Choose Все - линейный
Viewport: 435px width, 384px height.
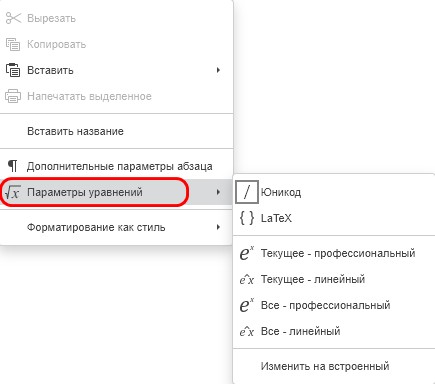[334, 331]
